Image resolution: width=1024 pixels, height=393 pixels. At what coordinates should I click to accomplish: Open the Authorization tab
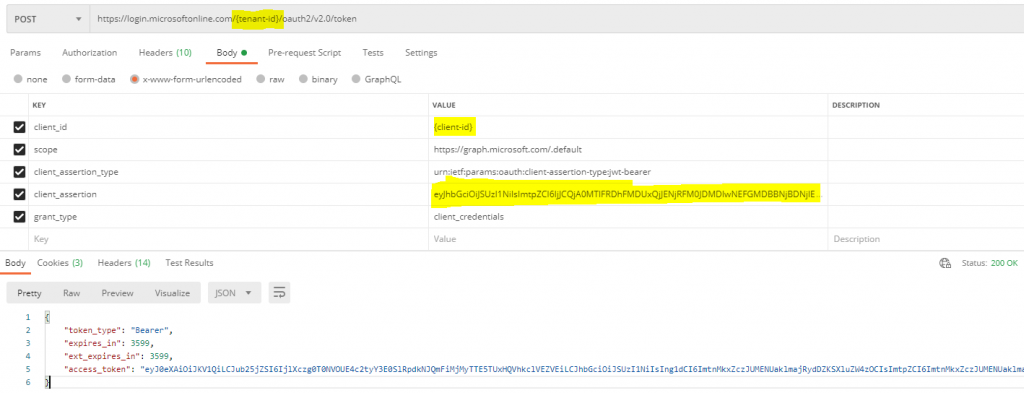tap(89, 53)
